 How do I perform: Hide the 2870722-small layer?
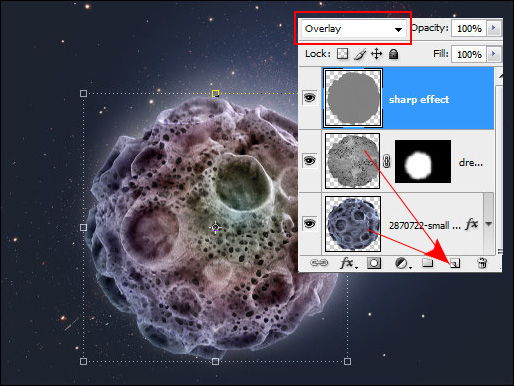tap(309, 223)
